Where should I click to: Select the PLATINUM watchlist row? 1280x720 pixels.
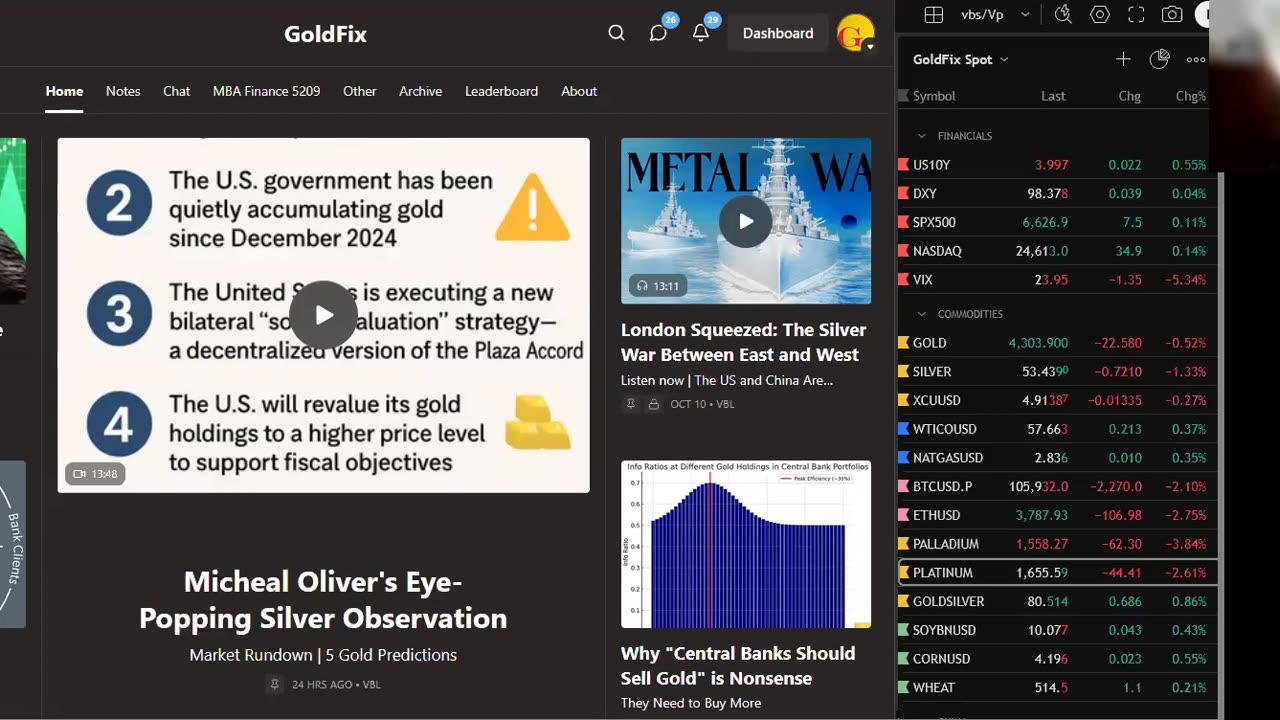tap(1057, 573)
